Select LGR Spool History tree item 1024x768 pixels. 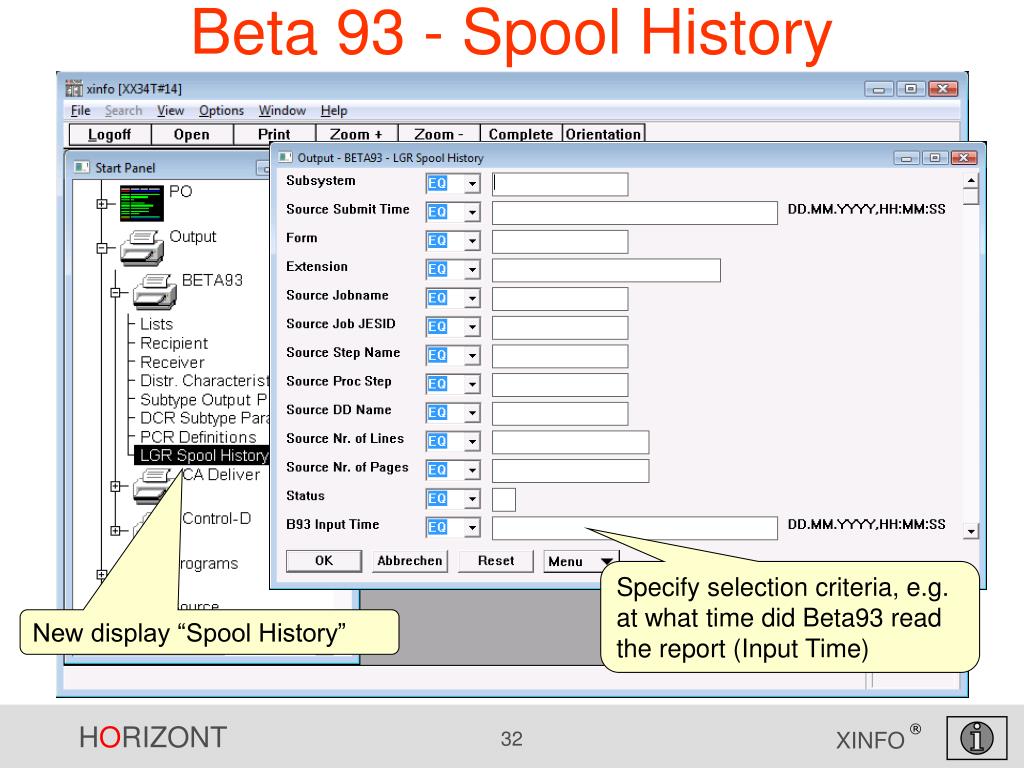pyautogui.click(x=203, y=455)
